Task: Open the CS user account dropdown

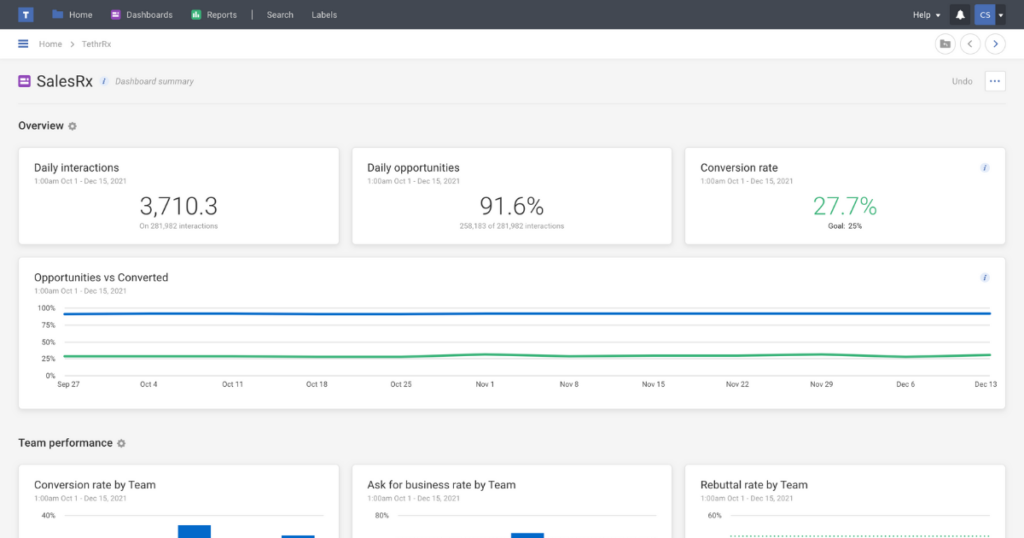Action: click(991, 15)
